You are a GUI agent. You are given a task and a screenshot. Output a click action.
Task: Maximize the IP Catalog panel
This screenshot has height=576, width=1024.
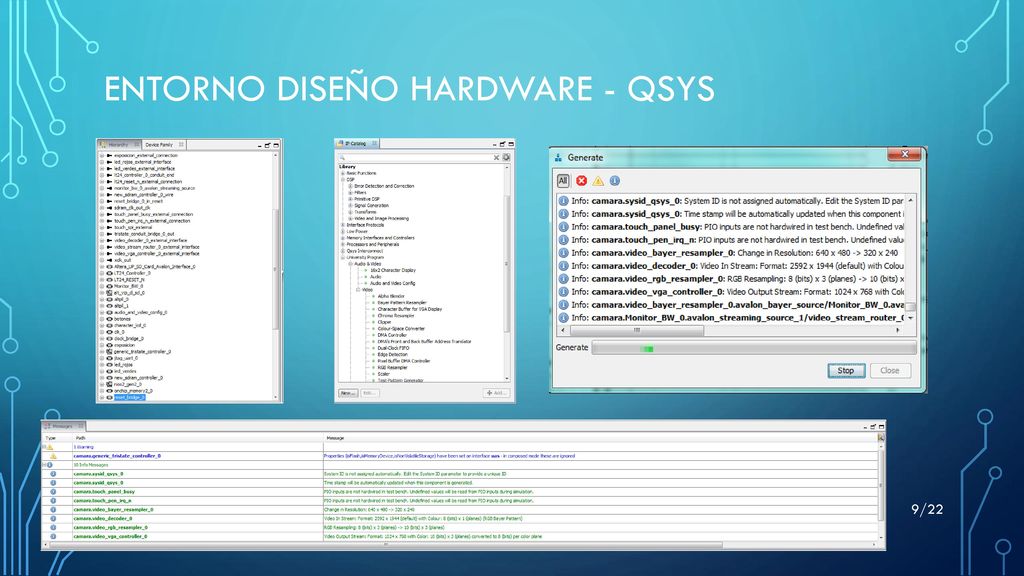(x=511, y=144)
